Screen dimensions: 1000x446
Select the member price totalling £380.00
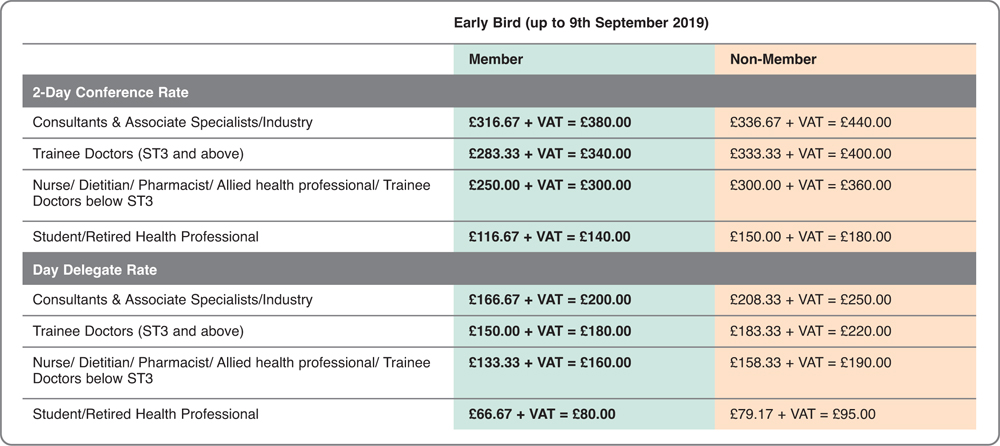coord(550,123)
